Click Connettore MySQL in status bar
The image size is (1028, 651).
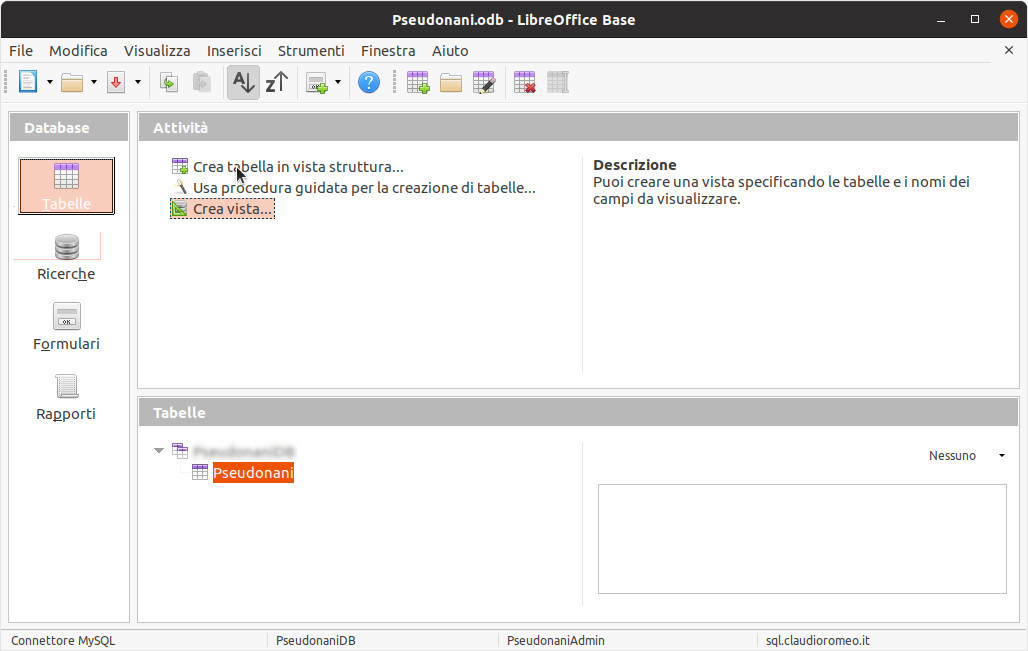point(63,641)
